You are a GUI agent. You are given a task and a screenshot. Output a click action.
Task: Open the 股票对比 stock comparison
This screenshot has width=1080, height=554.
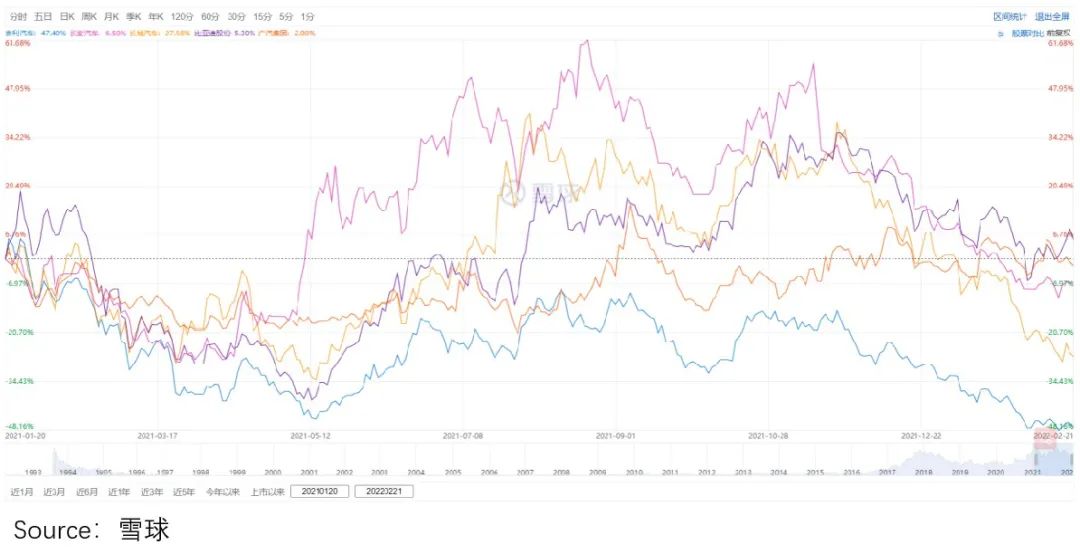click(x=1027, y=33)
